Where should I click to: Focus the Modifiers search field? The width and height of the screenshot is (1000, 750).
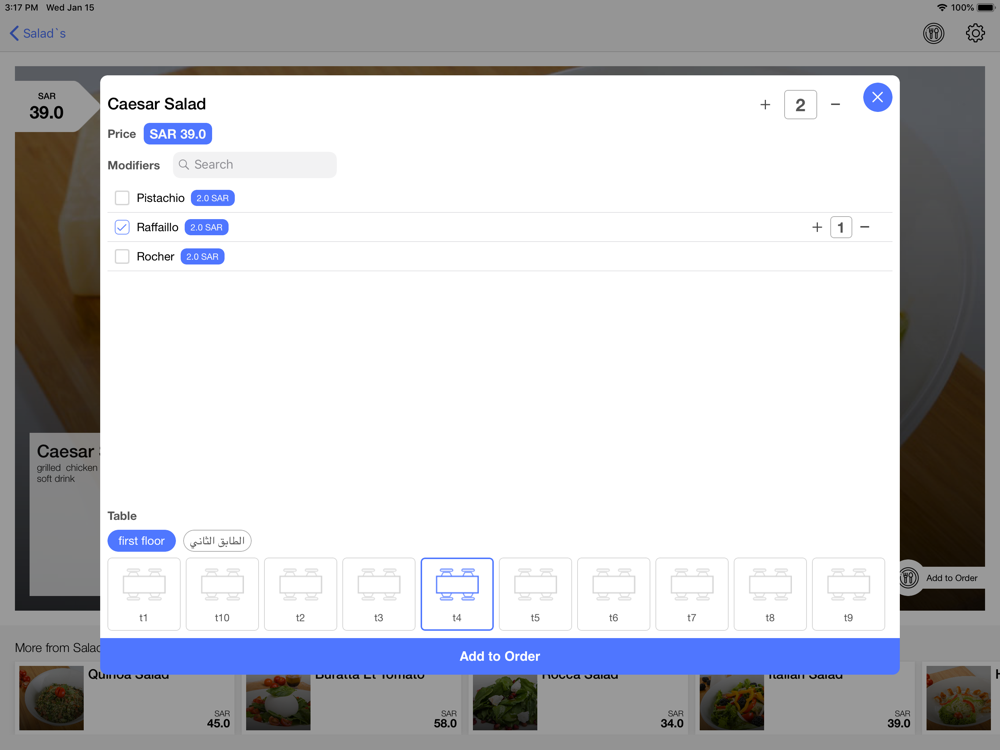pos(254,165)
